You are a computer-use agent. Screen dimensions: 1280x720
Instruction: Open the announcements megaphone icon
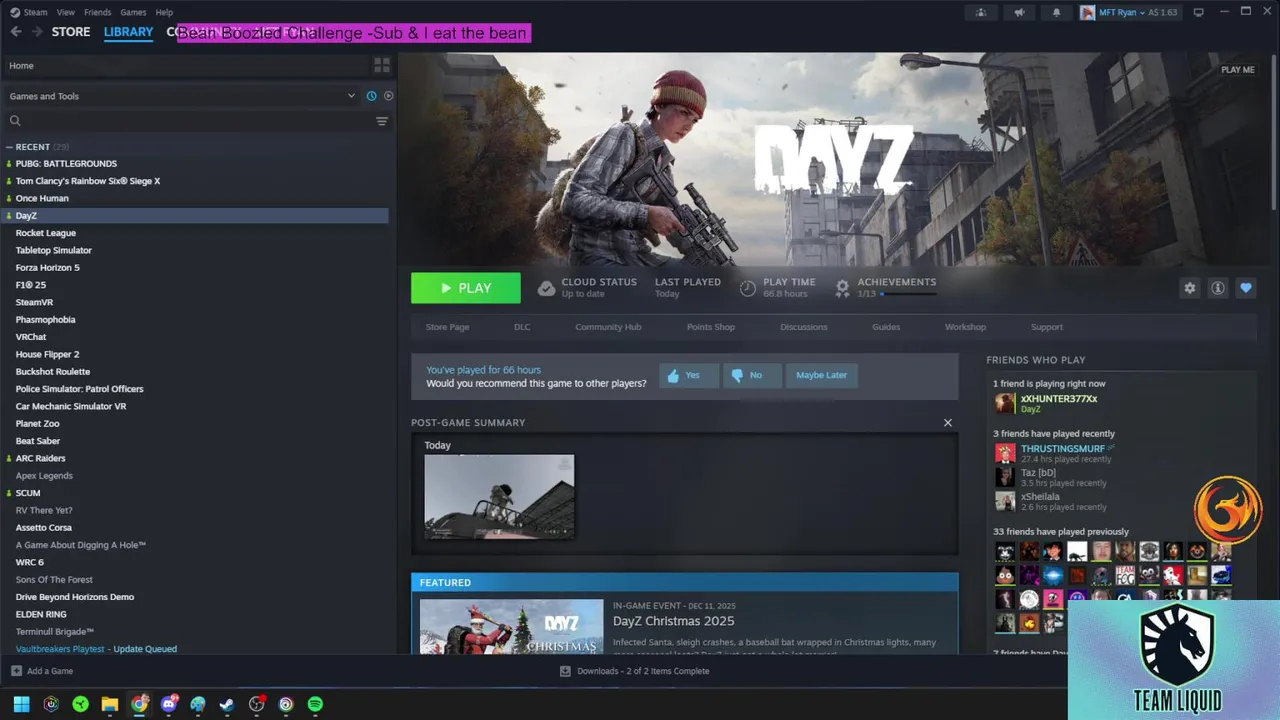[x=1019, y=12]
